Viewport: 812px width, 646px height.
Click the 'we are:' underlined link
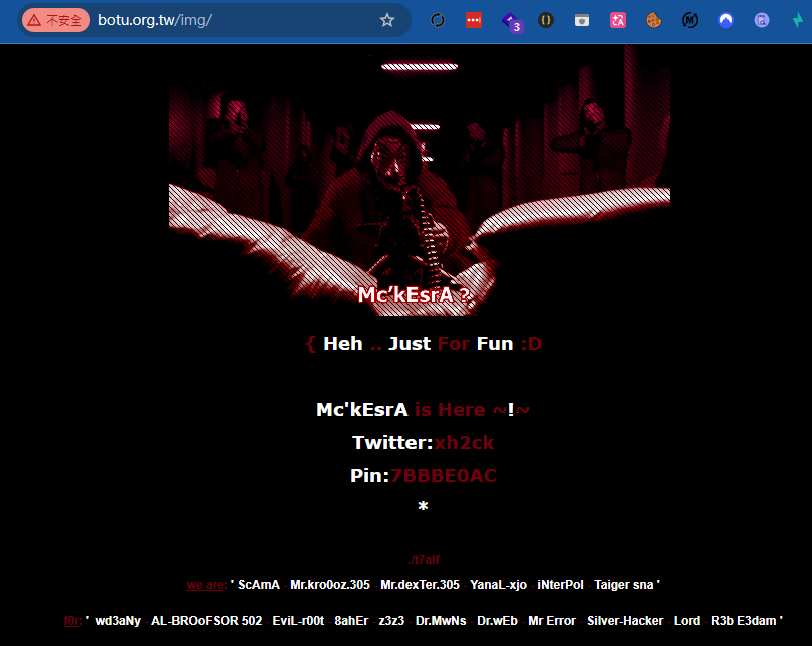coord(207,585)
